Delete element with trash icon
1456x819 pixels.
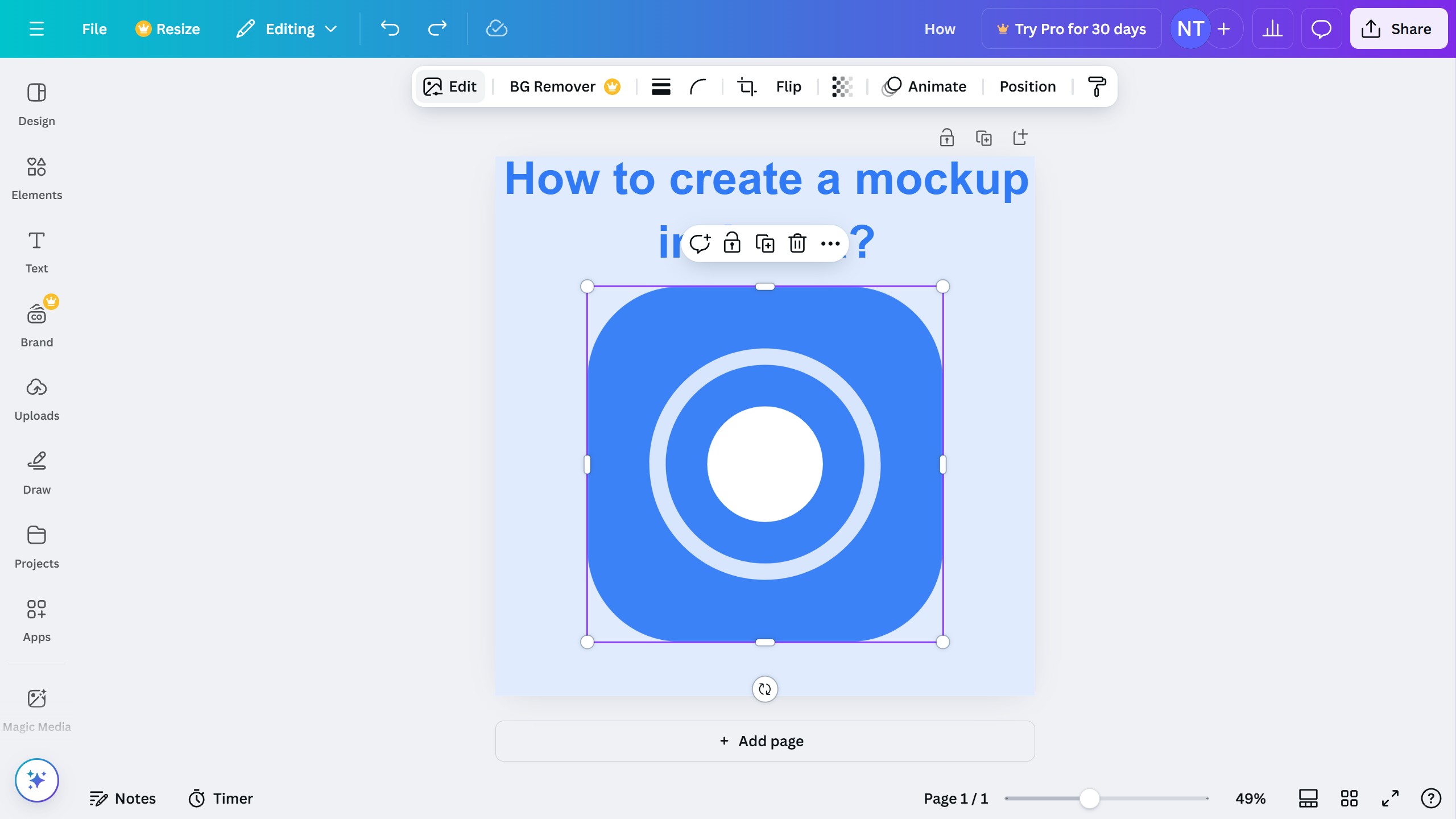click(797, 243)
